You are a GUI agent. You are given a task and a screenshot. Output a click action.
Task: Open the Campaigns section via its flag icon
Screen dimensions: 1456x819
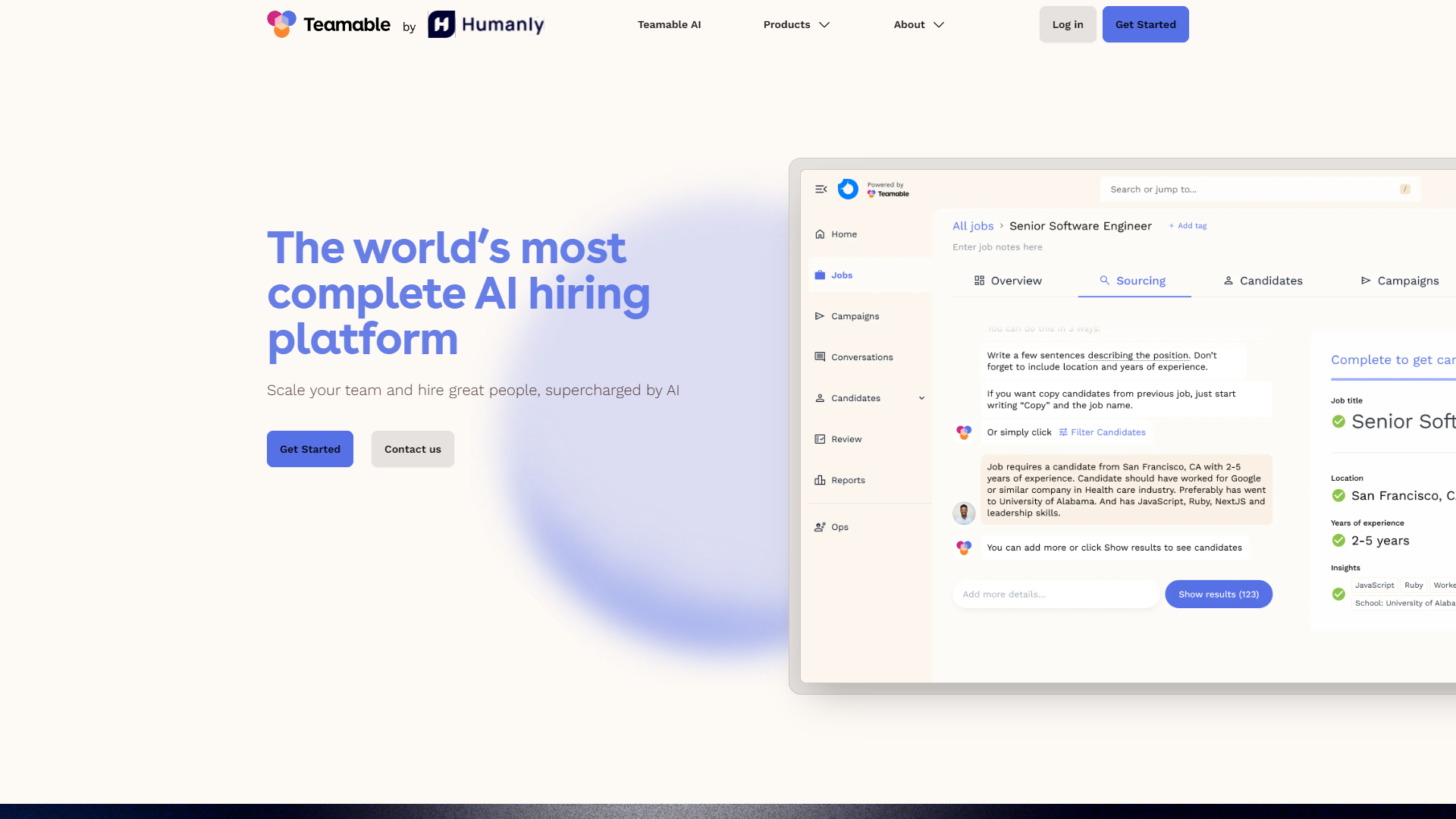pos(820,316)
